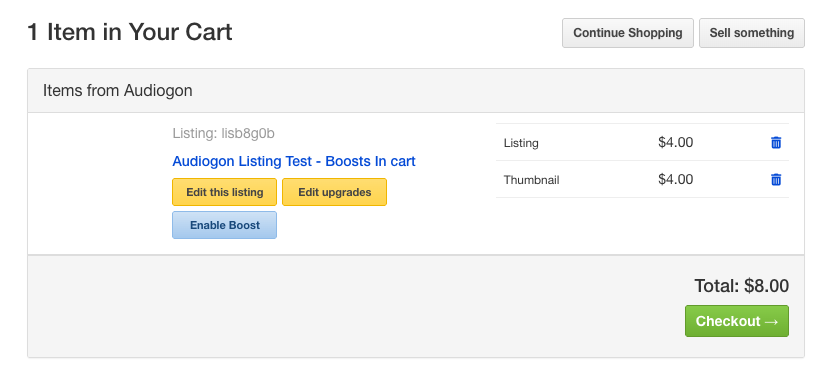Image resolution: width=827 pixels, height=383 pixels.
Task: Click the 'Thumbnail' line item label
Action: pyautogui.click(x=532, y=180)
